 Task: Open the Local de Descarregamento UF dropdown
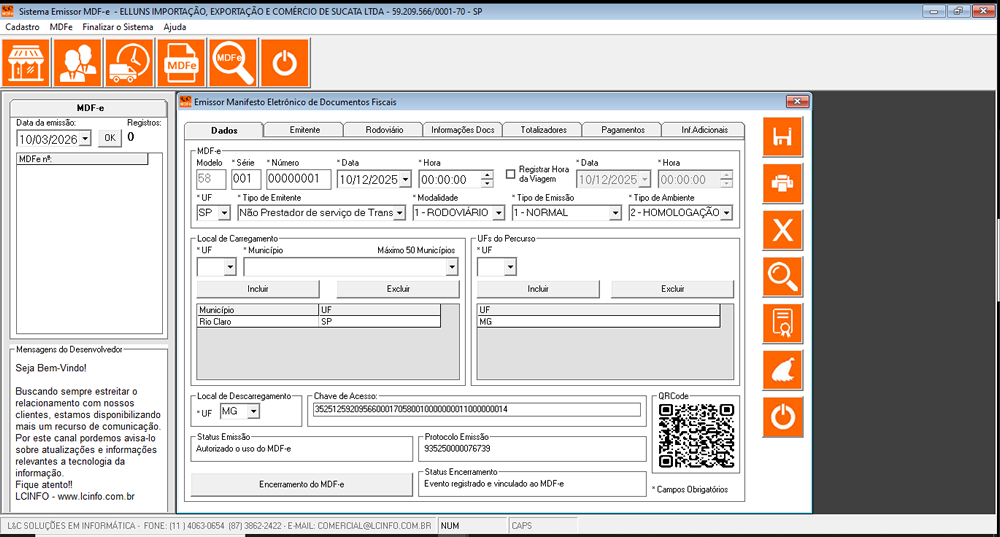253,411
